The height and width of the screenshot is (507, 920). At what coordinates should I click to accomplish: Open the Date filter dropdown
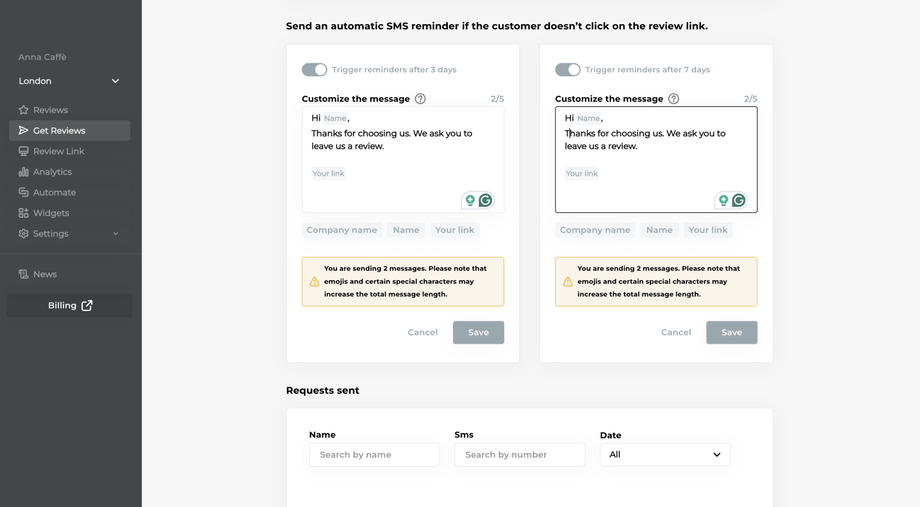(665, 455)
